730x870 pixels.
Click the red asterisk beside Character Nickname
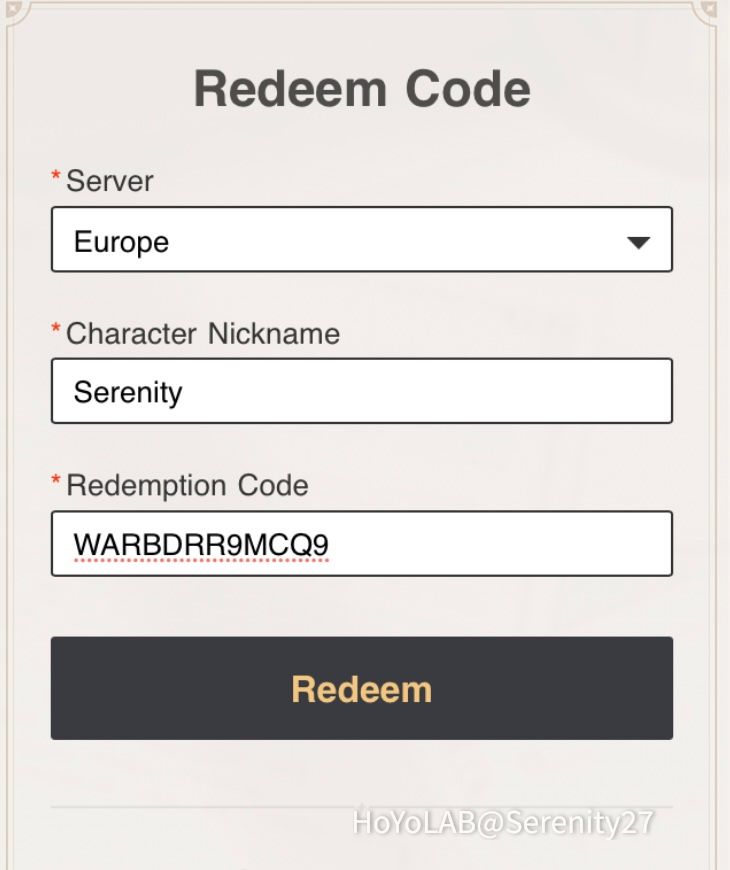click(58, 328)
